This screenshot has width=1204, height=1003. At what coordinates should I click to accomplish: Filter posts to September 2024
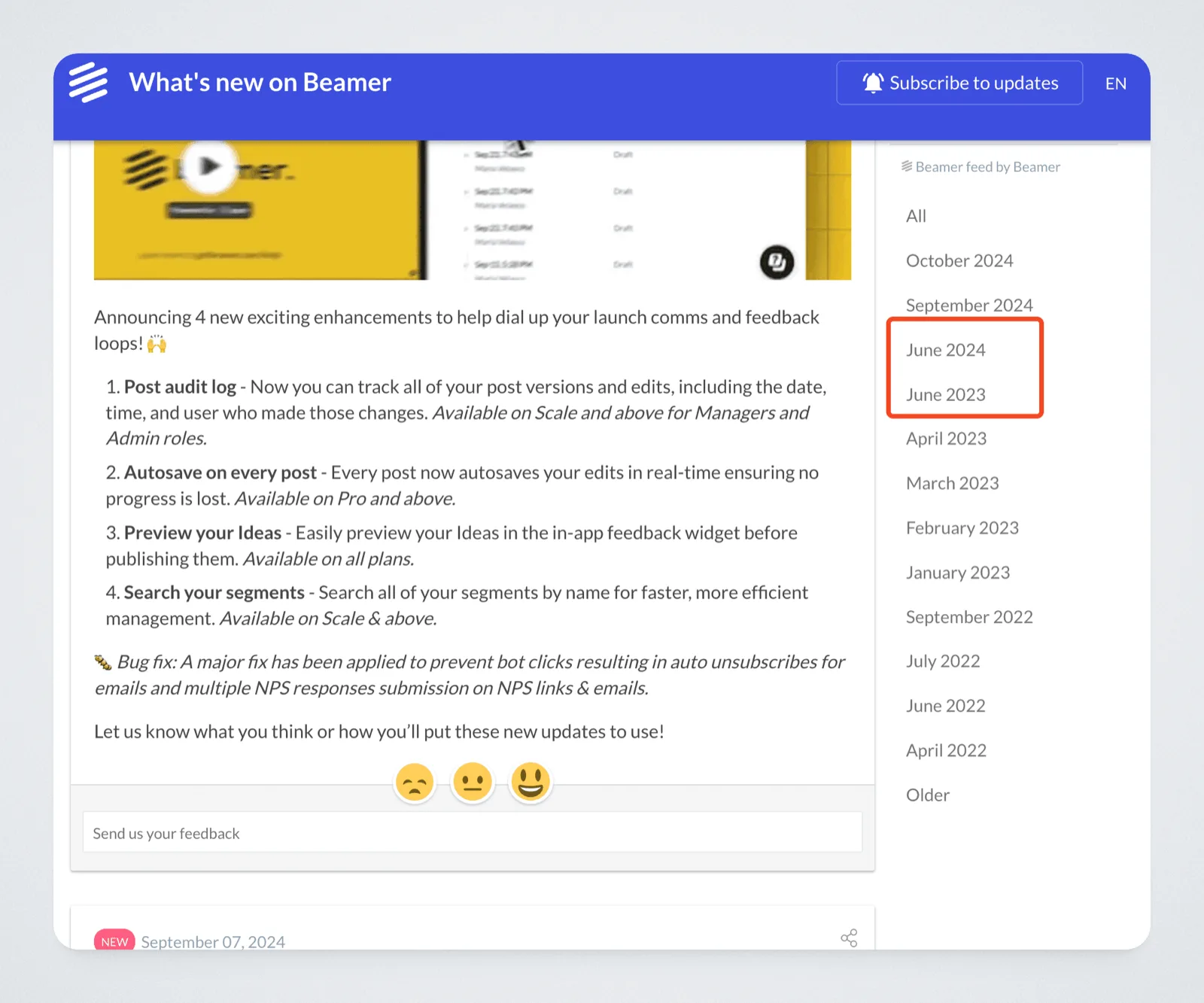[x=969, y=305]
